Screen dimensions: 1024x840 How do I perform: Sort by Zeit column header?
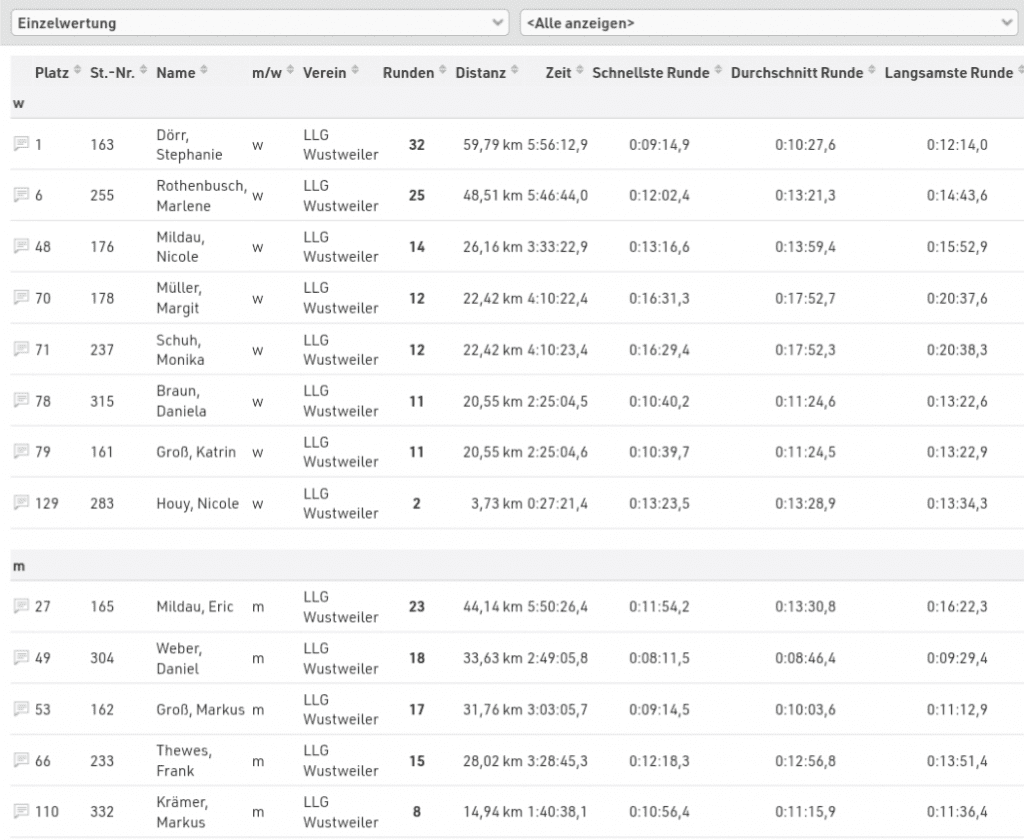559,73
